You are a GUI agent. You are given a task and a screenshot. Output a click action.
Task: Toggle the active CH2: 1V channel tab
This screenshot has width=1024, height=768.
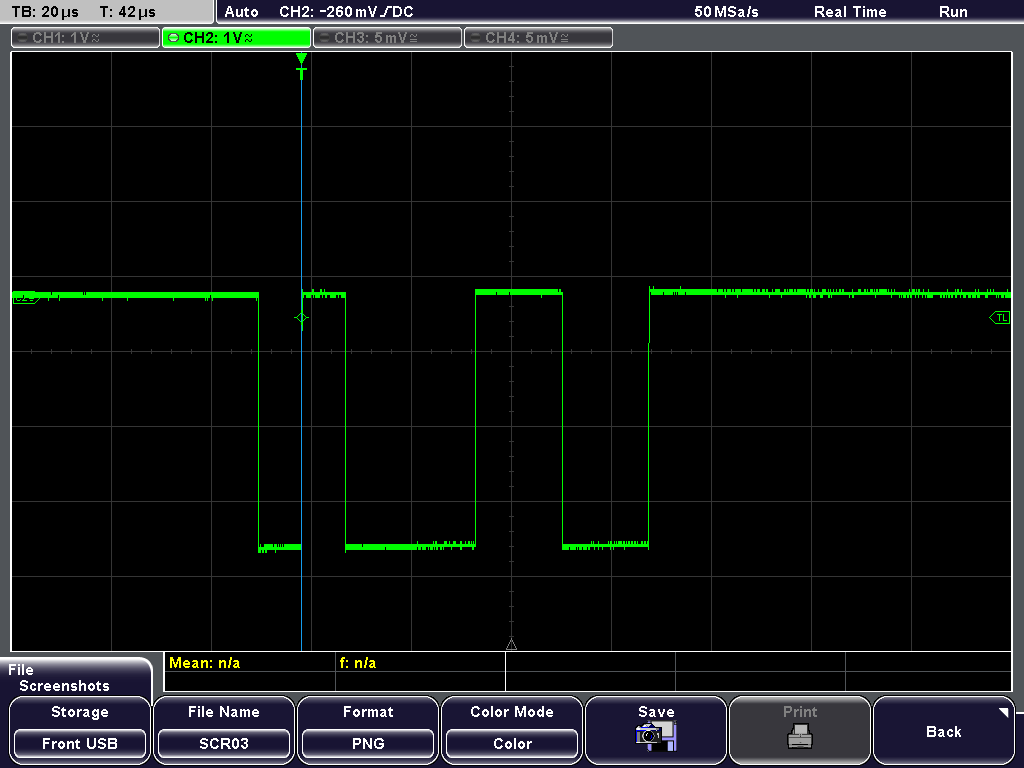[x=236, y=38]
